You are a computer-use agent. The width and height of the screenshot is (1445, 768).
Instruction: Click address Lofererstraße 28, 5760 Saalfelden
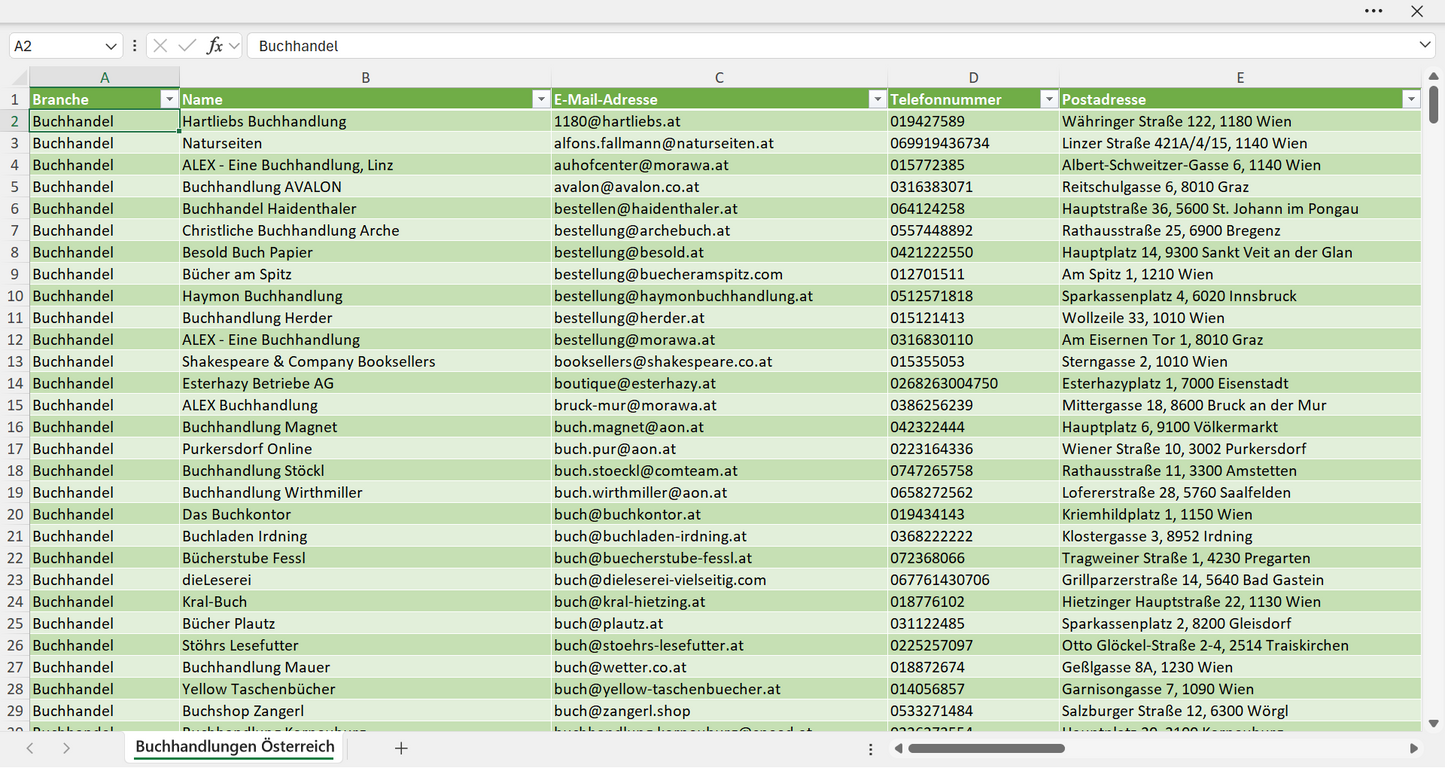(x=1240, y=493)
